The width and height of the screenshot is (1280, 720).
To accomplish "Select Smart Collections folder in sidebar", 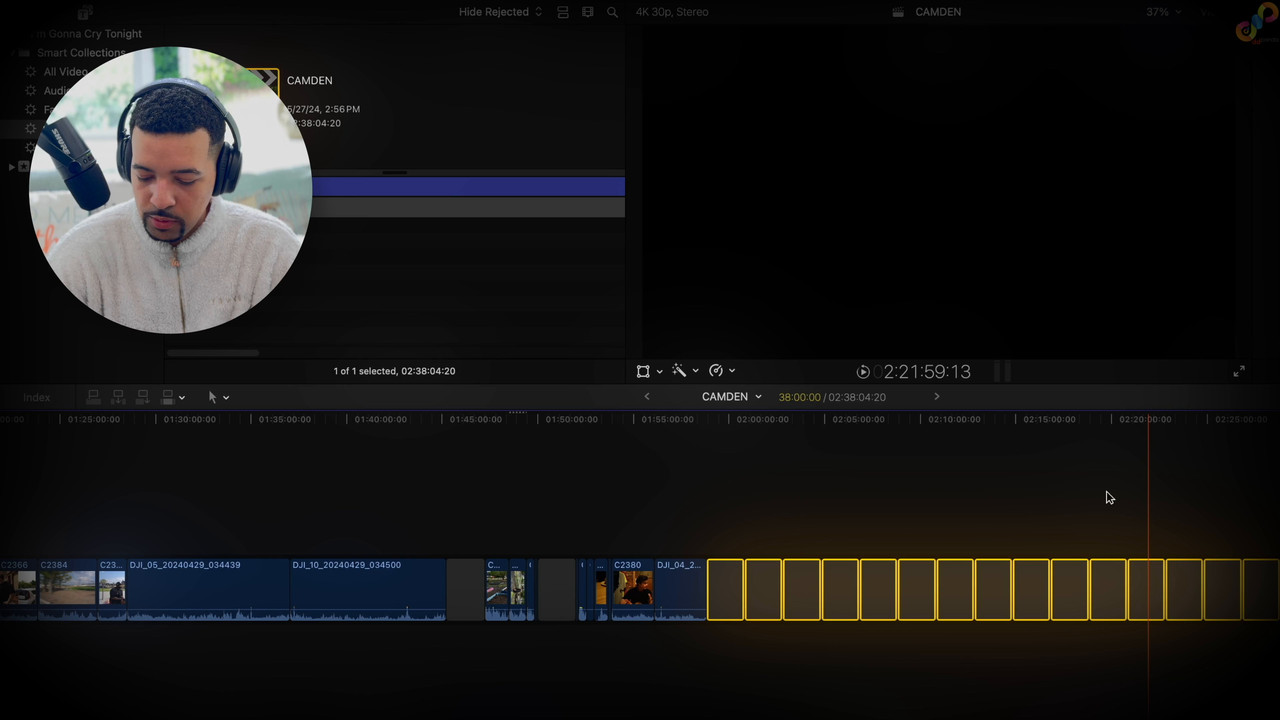I will (81, 52).
